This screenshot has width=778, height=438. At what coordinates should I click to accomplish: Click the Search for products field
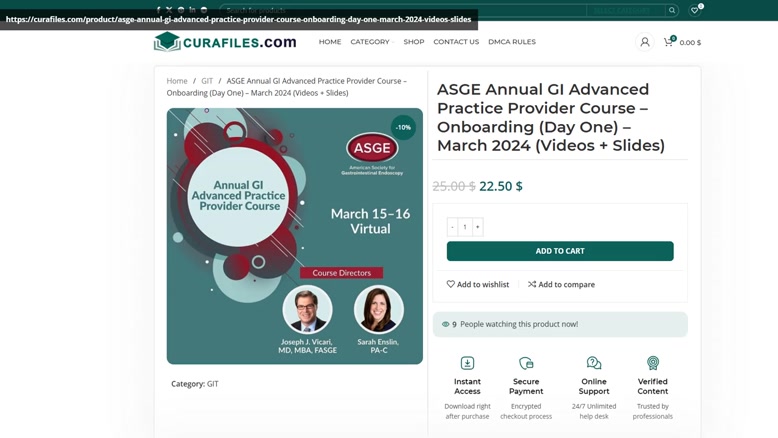click(402, 10)
